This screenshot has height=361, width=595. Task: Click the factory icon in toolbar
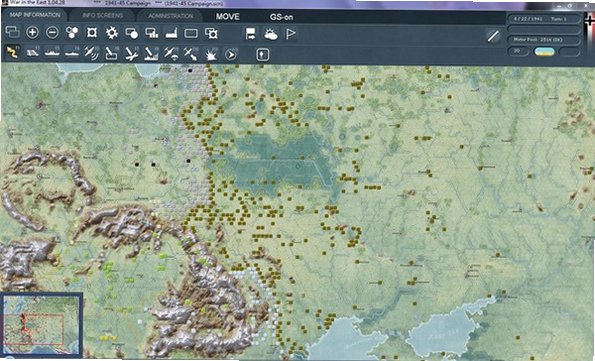[172, 34]
